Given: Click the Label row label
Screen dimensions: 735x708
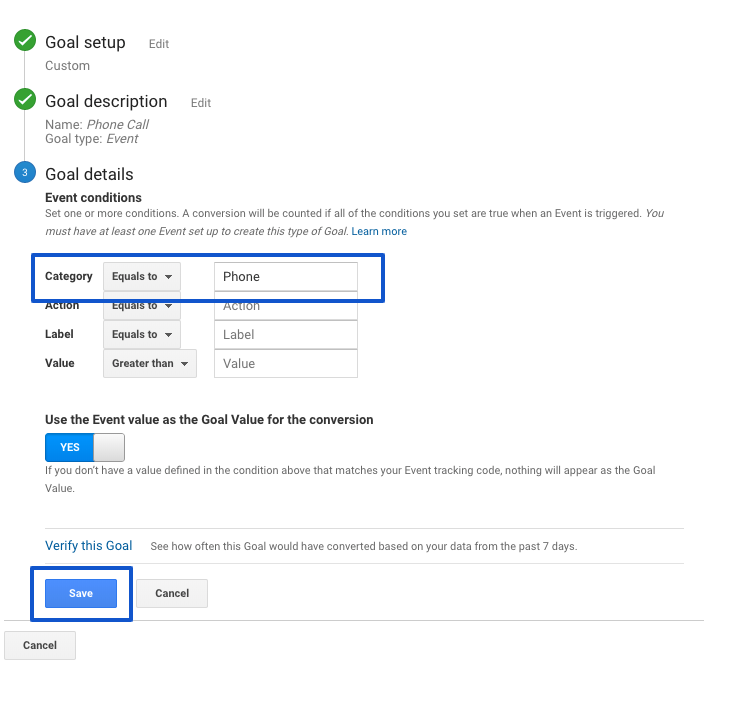Looking at the screenshot, I should pyautogui.click(x=59, y=334).
